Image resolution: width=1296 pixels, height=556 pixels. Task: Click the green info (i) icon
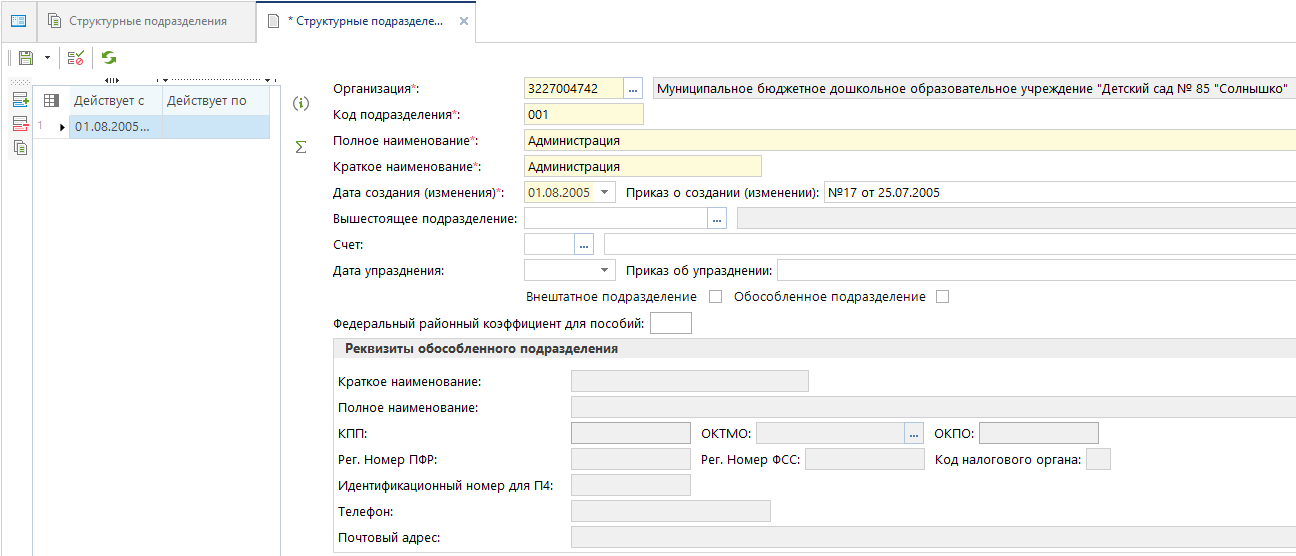click(300, 103)
